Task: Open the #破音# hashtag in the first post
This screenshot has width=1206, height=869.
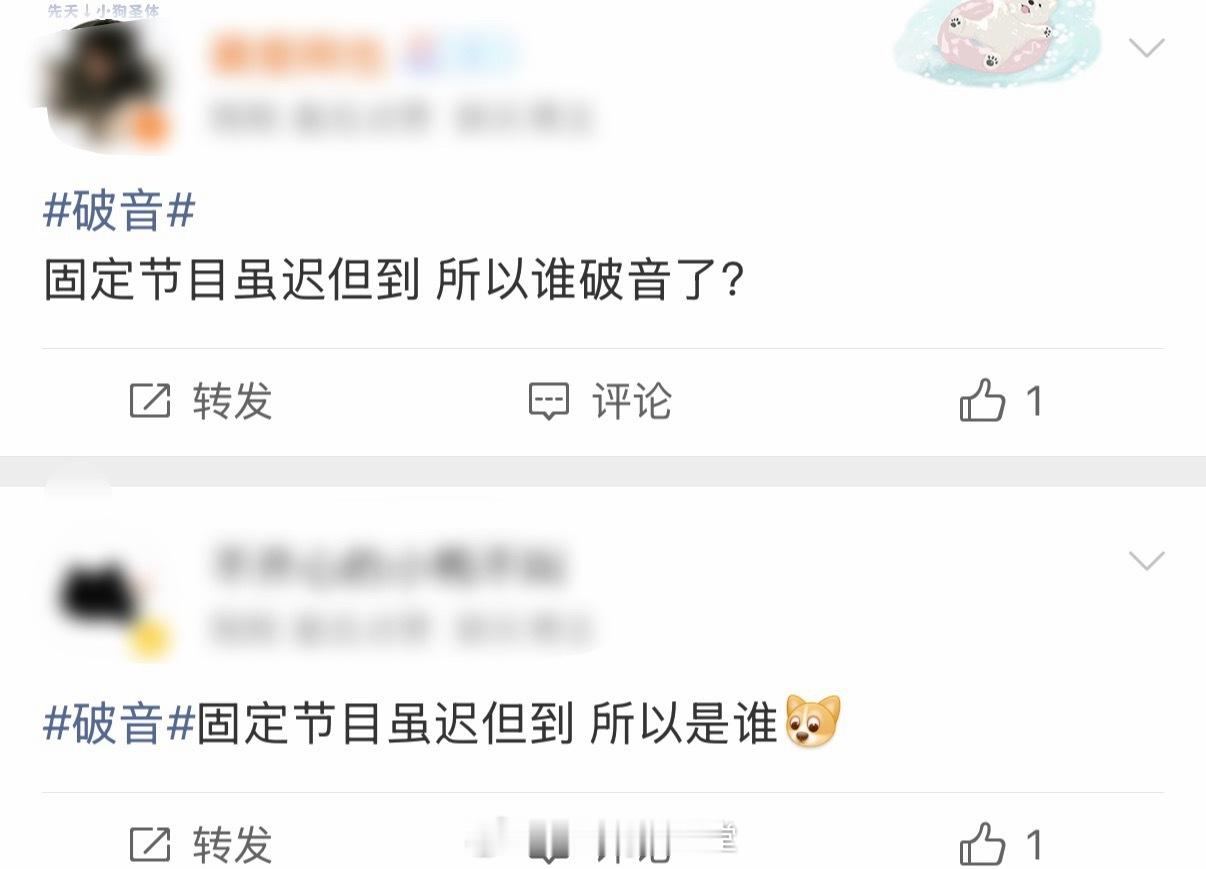Action: click(x=119, y=211)
